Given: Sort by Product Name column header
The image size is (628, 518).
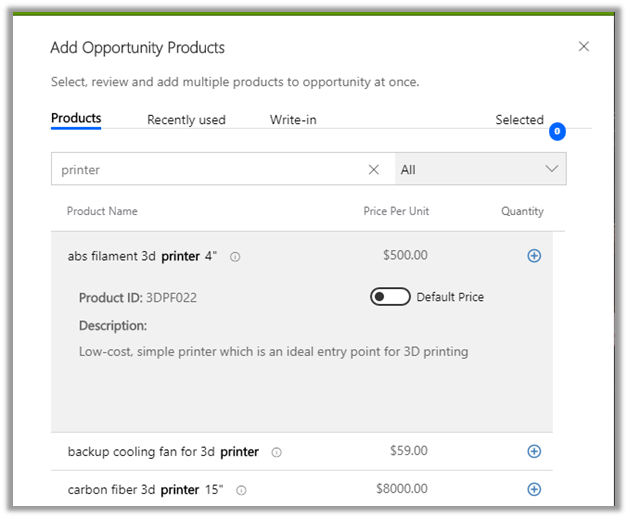Looking at the screenshot, I should click(x=102, y=211).
